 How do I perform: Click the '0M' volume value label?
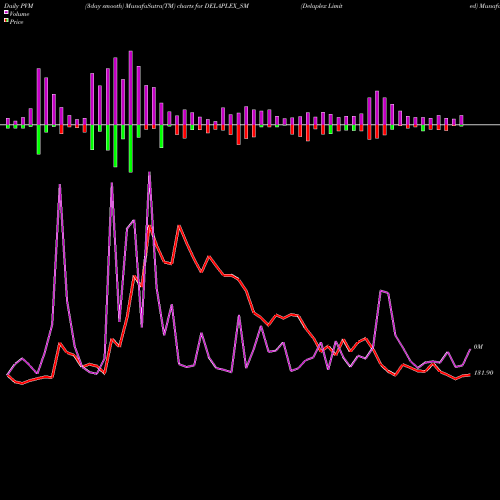478,347
